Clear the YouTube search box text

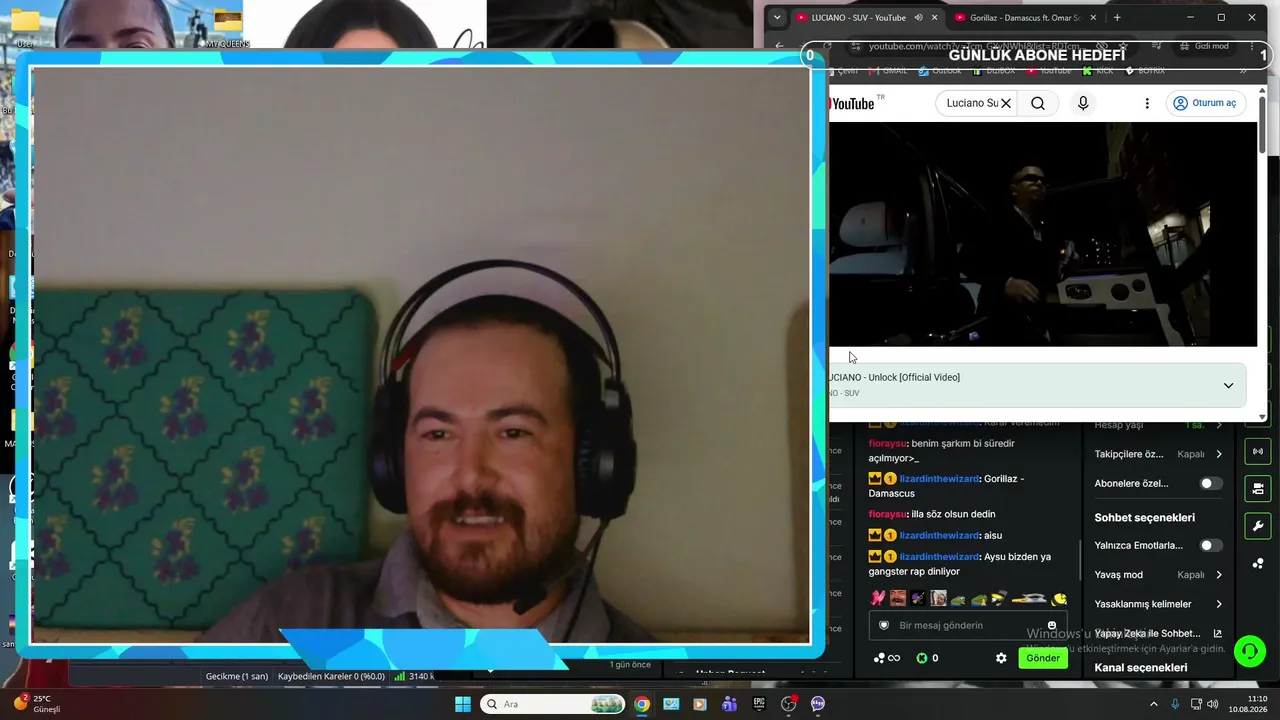click(x=1006, y=103)
